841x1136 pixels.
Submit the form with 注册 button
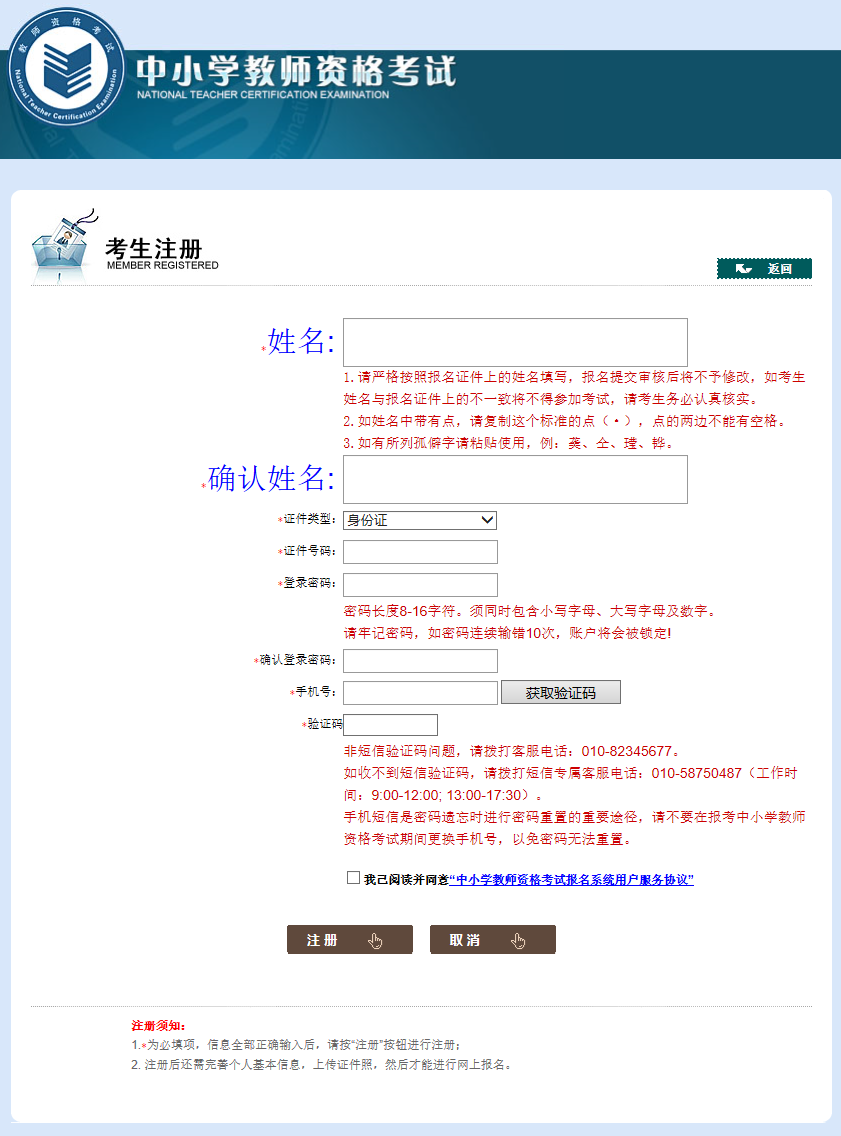[x=350, y=940]
